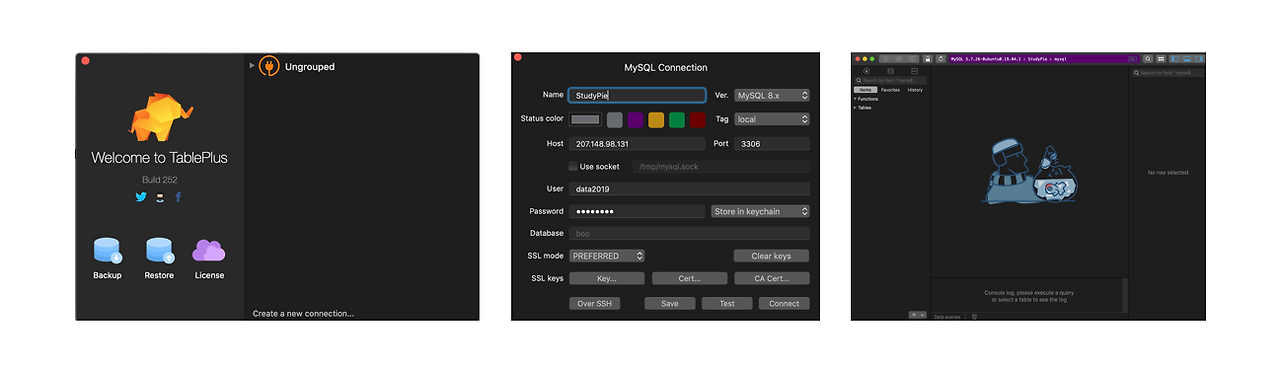Image resolution: width=1280 pixels, height=373 pixels.
Task: Expand the Ungrouped connection group
Action: click(x=253, y=66)
